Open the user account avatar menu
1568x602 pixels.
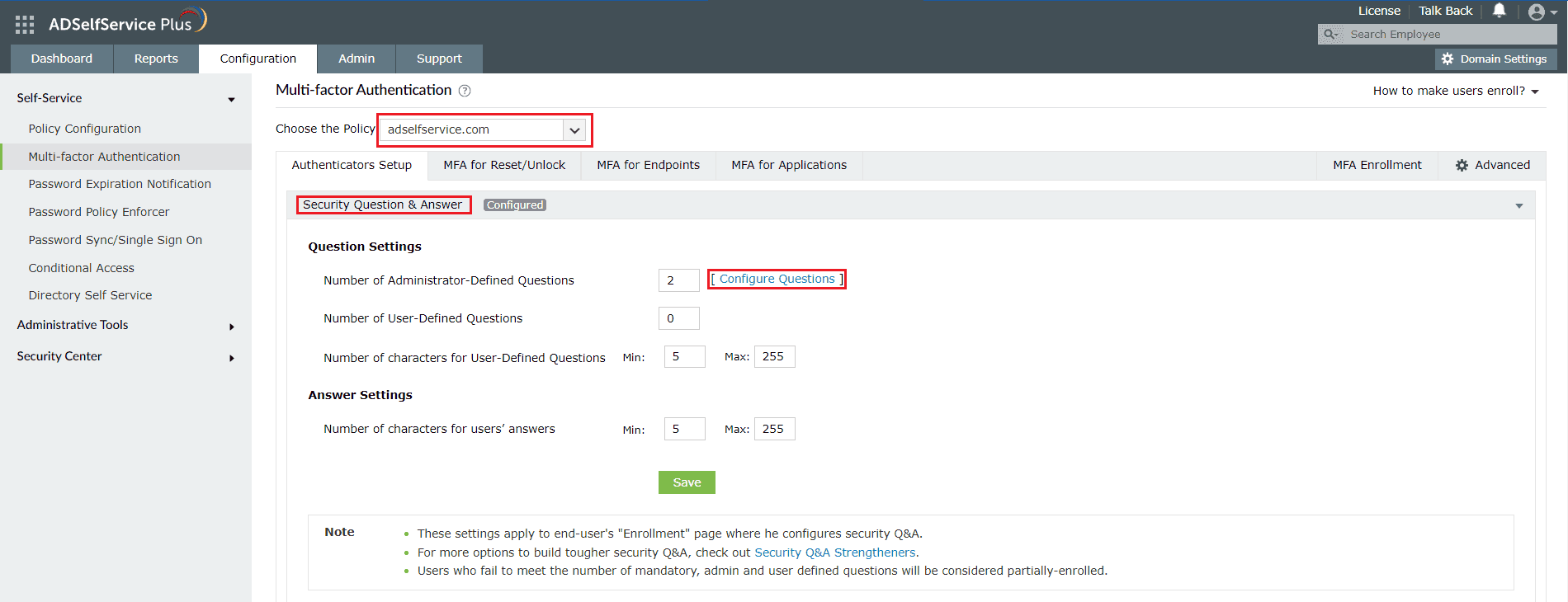pos(1542,12)
